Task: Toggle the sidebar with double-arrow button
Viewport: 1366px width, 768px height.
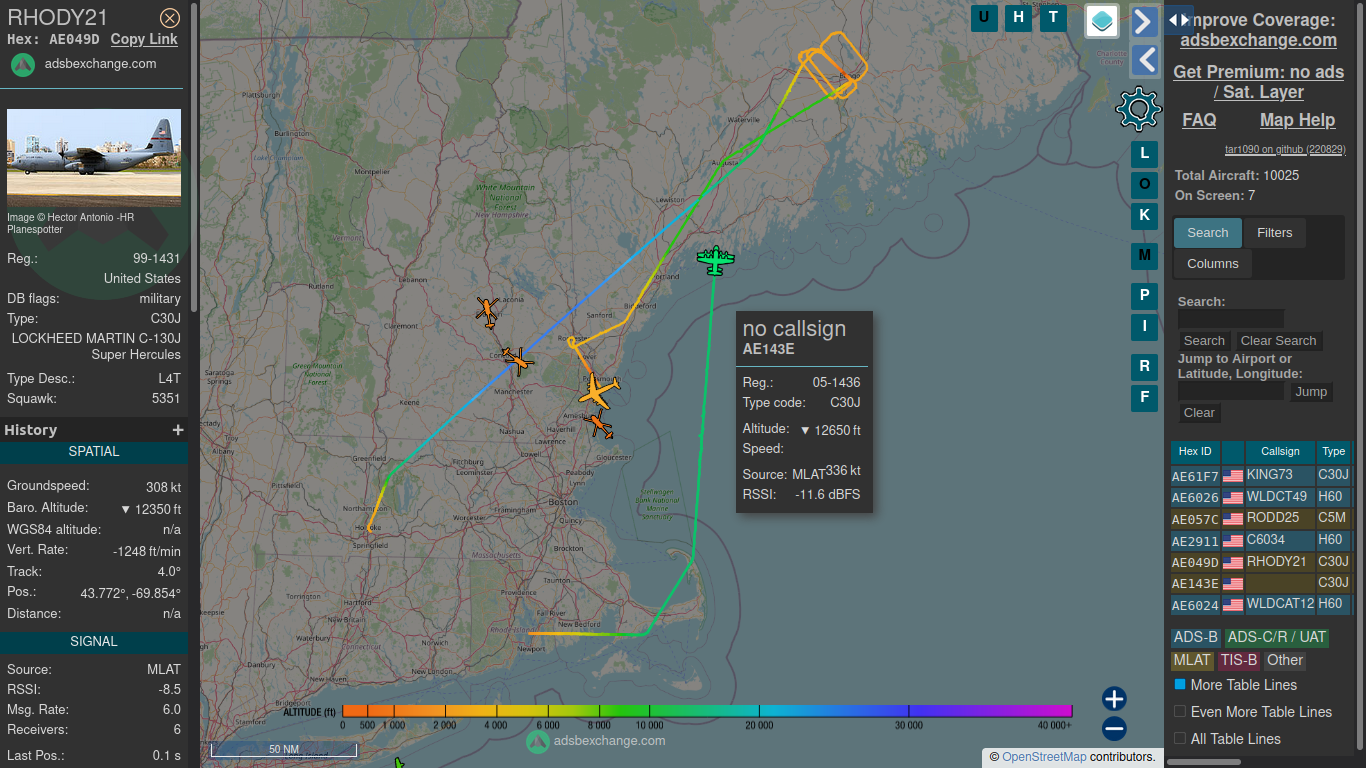Action: click(1179, 19)
